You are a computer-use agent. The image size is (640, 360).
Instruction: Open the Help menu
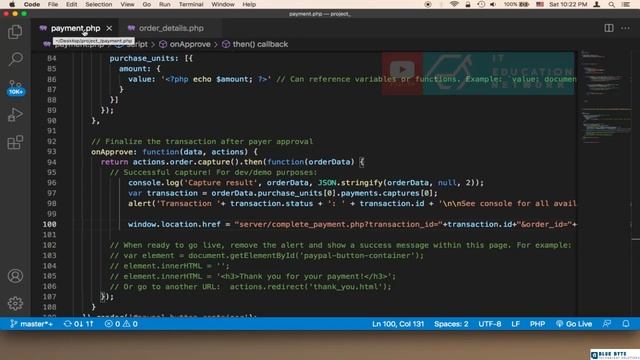tap(249, 4)
